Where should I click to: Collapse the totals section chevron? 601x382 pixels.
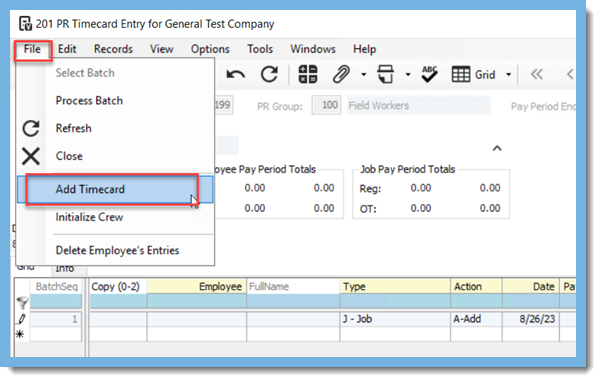tap(497, 148)
